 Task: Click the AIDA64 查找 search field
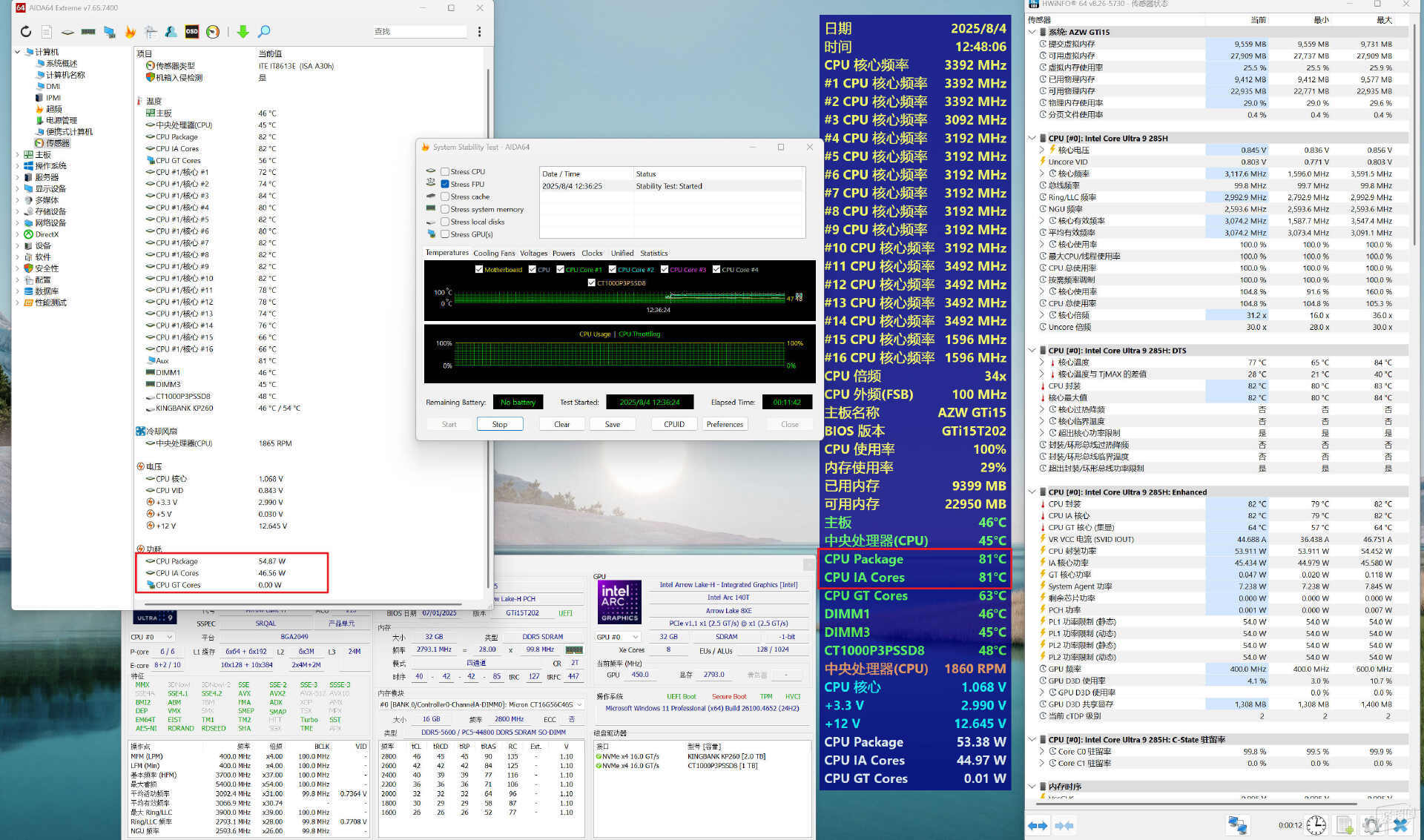pos(419,31)
